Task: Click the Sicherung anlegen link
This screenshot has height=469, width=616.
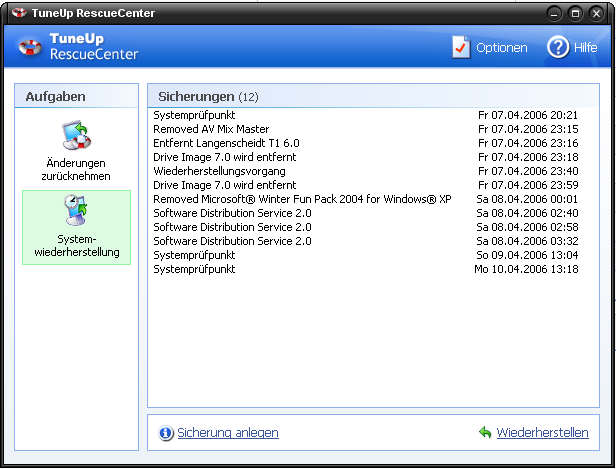Action: click(228, 432)
